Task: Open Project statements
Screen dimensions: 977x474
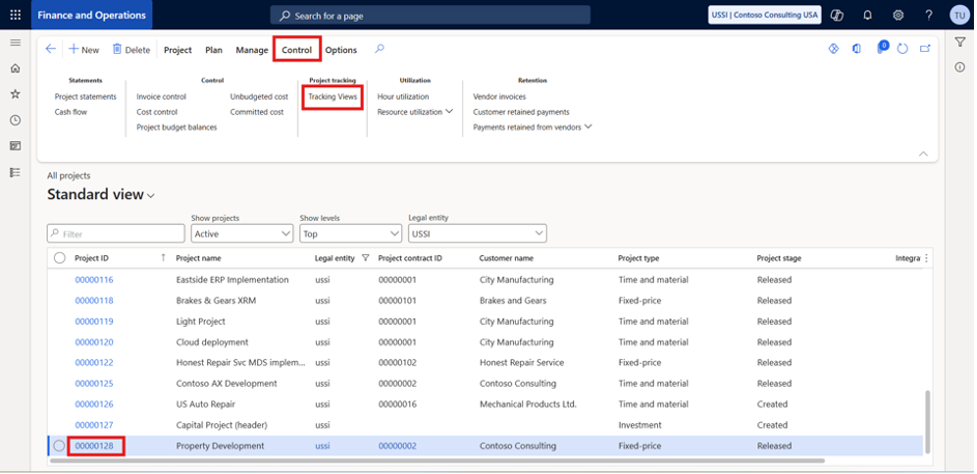Action: (85, 97)
